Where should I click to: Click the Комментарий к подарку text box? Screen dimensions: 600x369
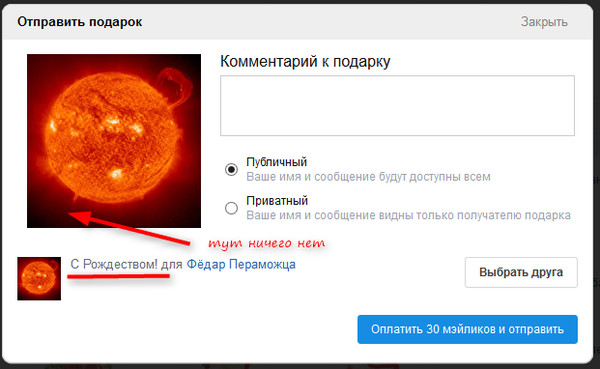coord(397,105)
